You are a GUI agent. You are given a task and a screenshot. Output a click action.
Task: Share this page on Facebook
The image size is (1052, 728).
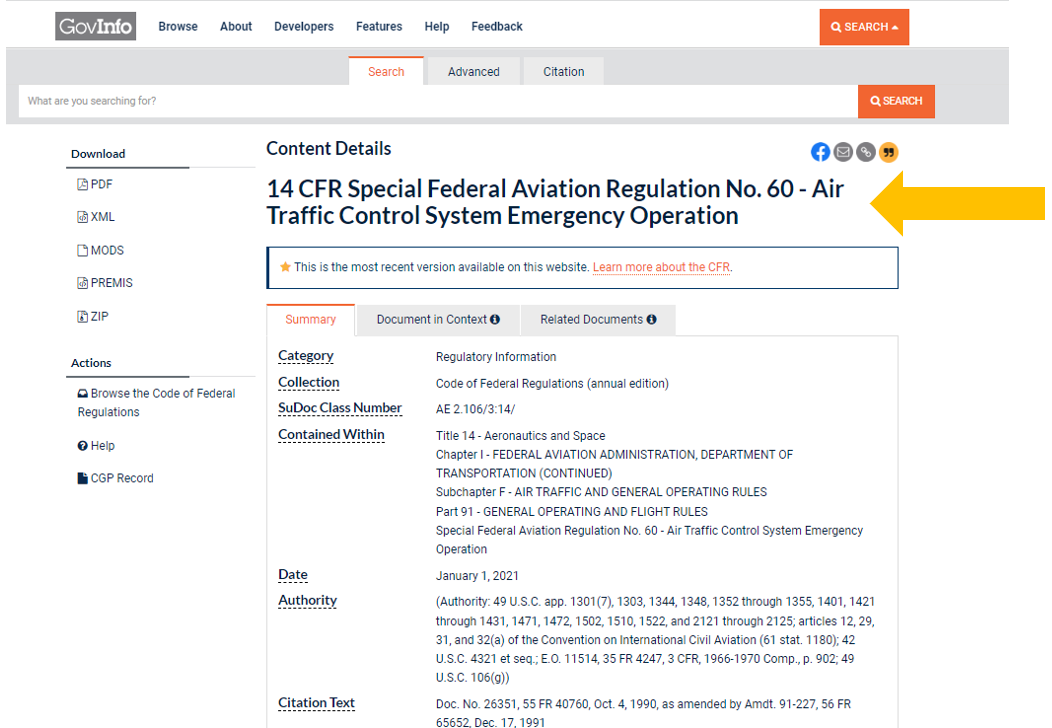pos(820,152)
